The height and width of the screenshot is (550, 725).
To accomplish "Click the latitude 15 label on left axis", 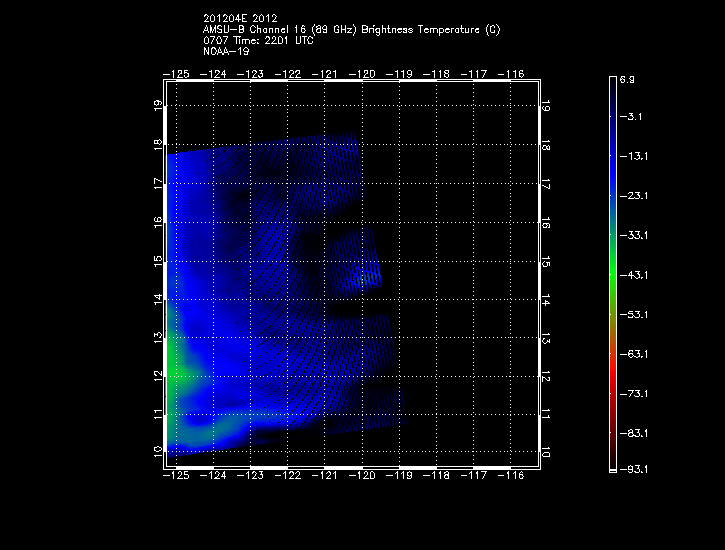I will tap(158, 261).
